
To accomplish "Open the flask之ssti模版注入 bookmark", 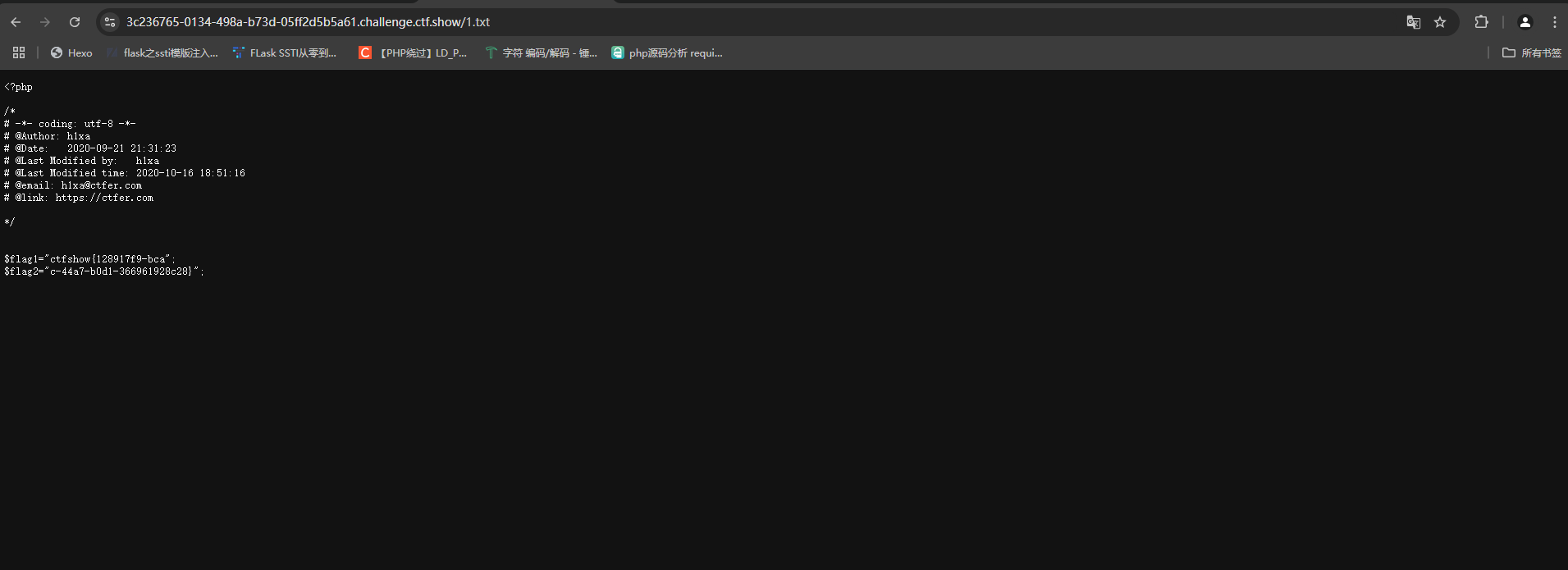I will coord(162,52).
